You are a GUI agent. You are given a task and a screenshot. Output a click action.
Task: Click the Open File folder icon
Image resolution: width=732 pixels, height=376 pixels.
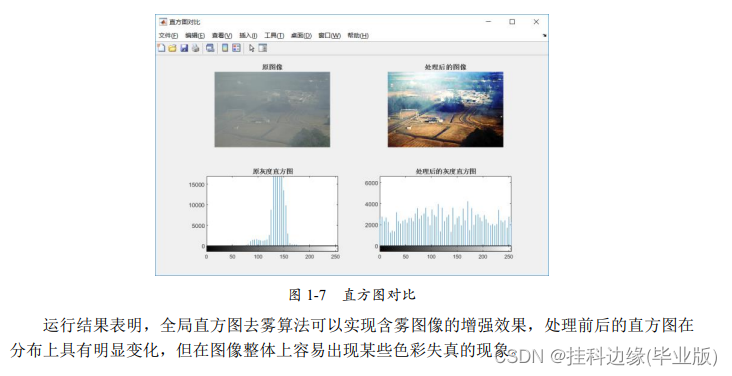tap(173, 48)
